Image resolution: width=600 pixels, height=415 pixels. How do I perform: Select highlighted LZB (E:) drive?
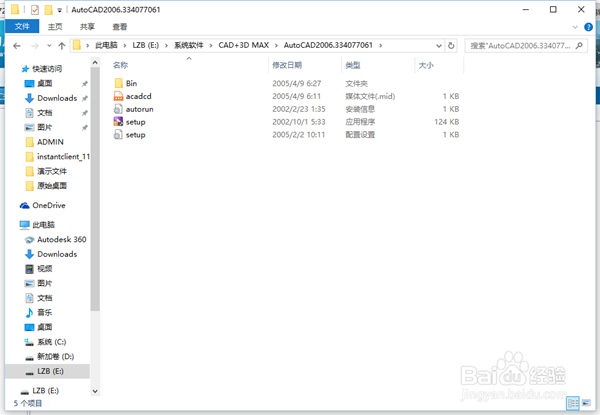coord(50,371)
